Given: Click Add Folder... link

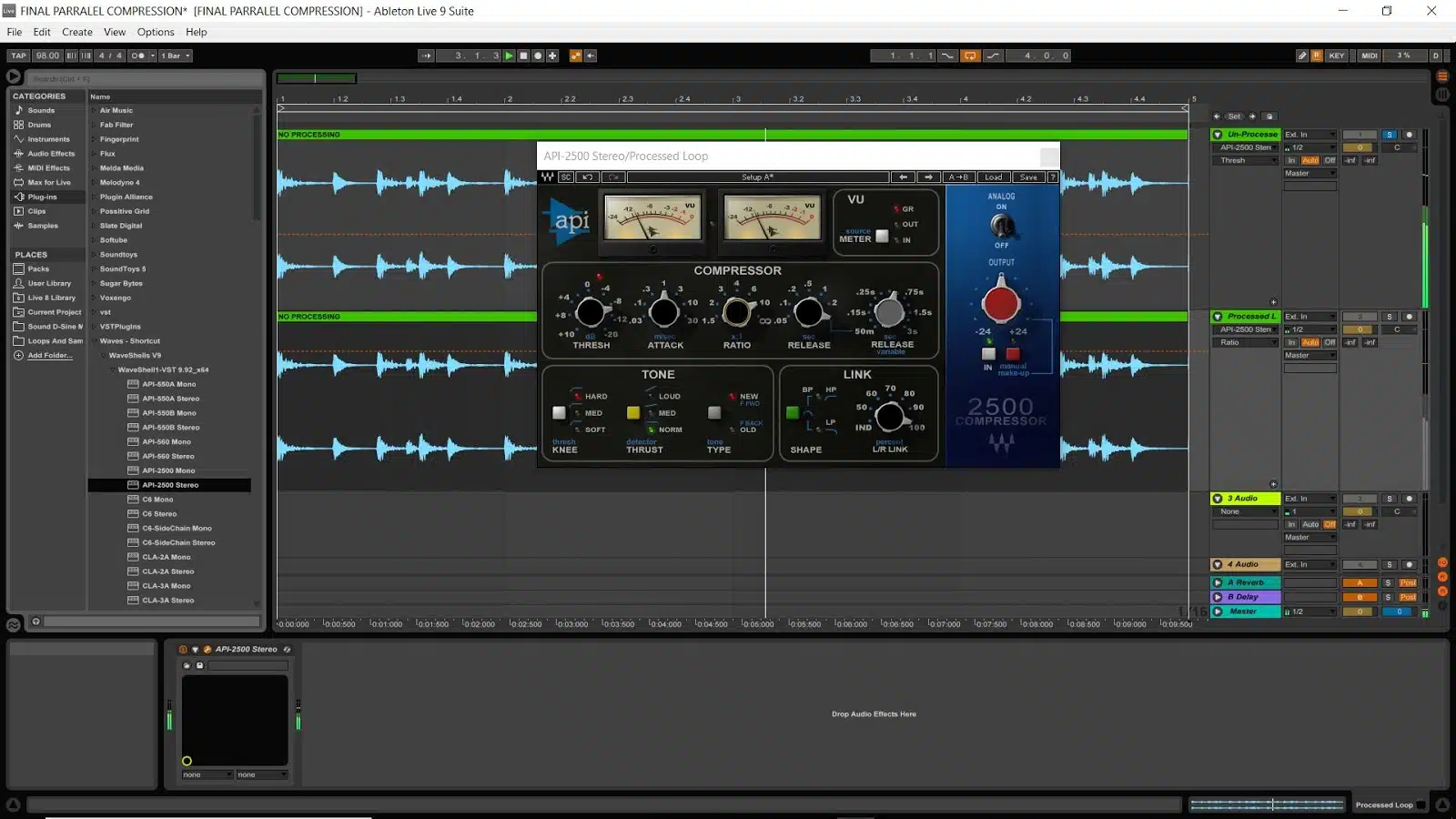Looking at the screenshot, I should (49, 356).
